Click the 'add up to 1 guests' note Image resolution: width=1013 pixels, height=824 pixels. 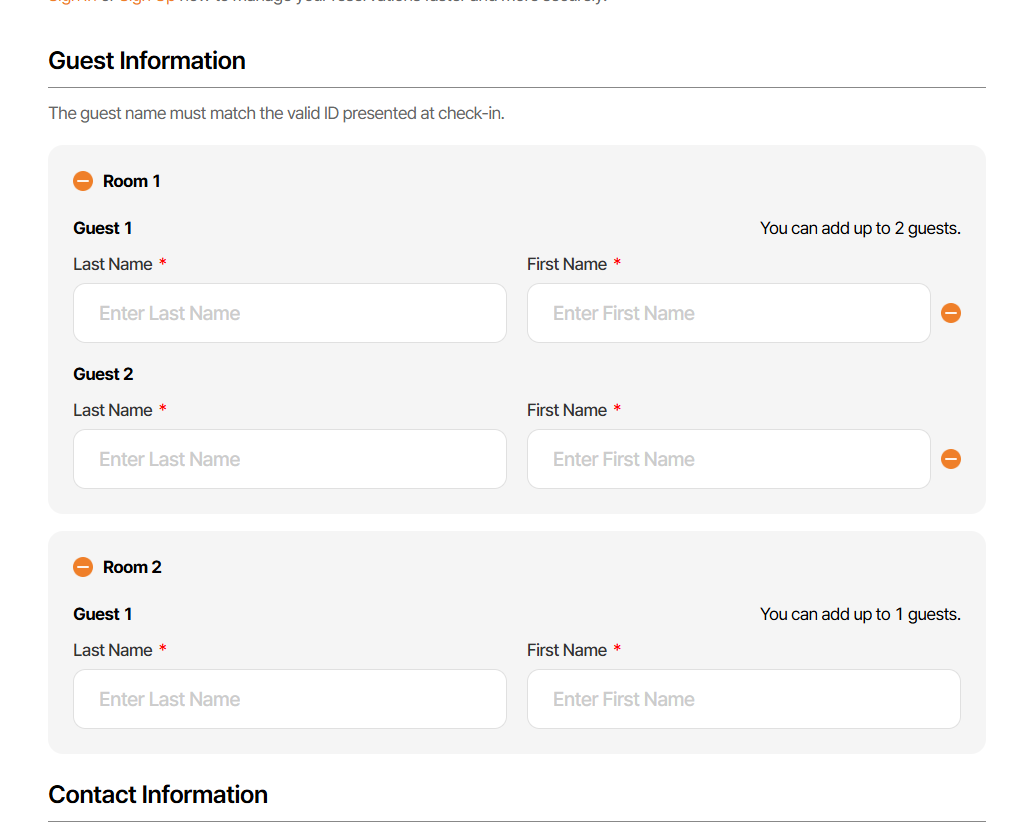tap(860, 614)
